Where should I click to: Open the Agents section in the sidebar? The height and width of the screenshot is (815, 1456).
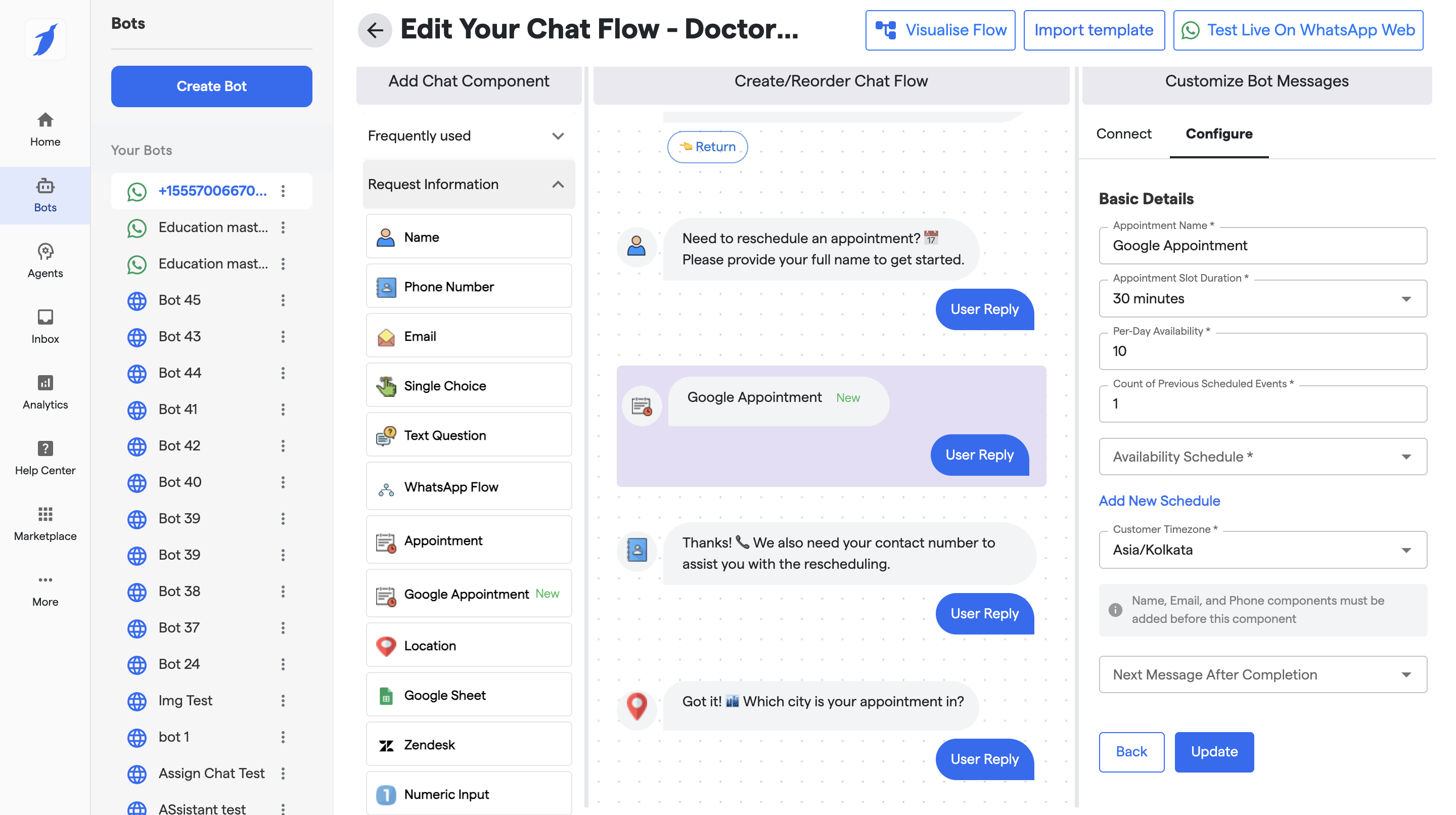45,260
